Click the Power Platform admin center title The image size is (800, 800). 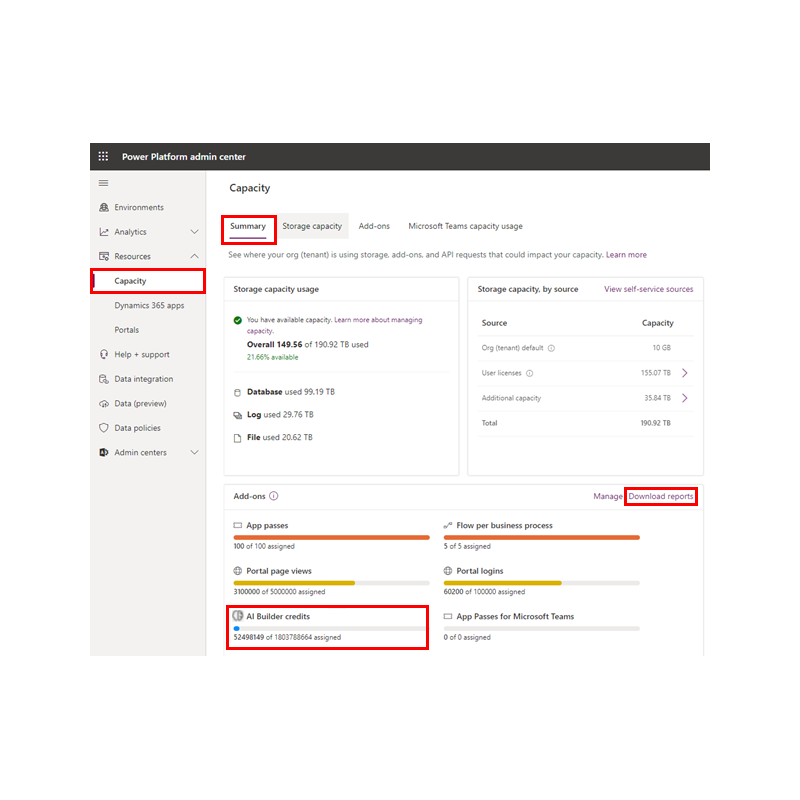[184, 157]
